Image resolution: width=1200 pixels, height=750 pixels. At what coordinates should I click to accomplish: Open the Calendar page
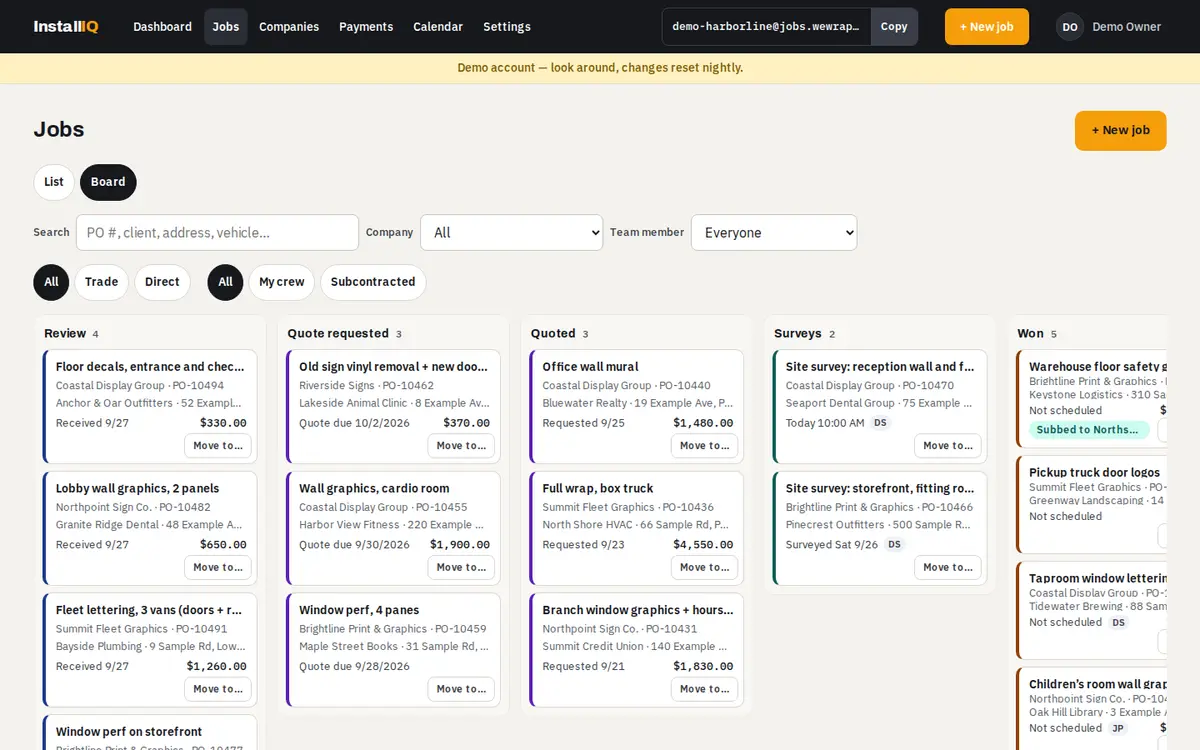tap(438, 27)
